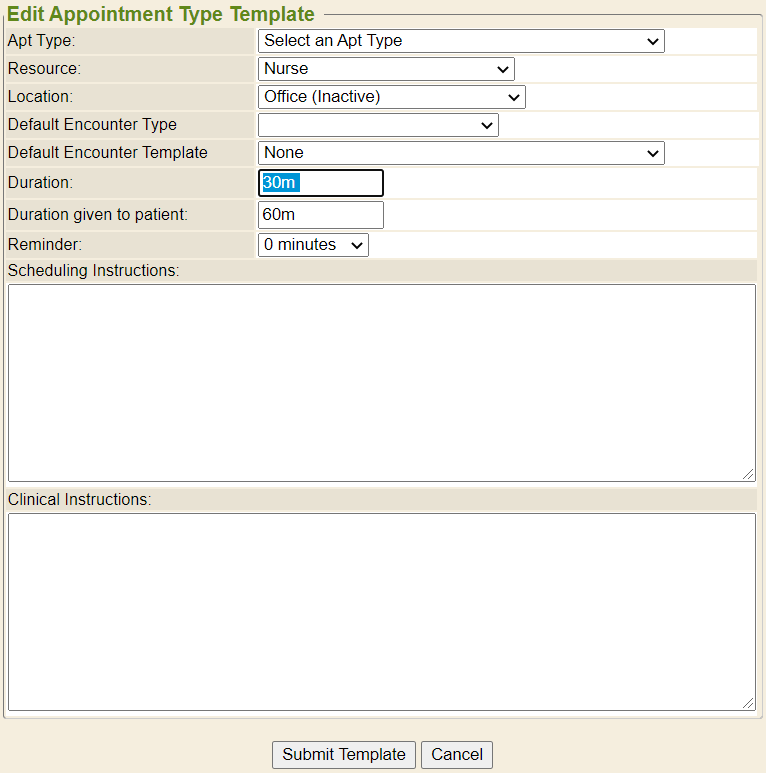This screenshot has width=766, height=773.
Task: Open the empty Default Encounter Type dropdown
Action: point(377,125)
